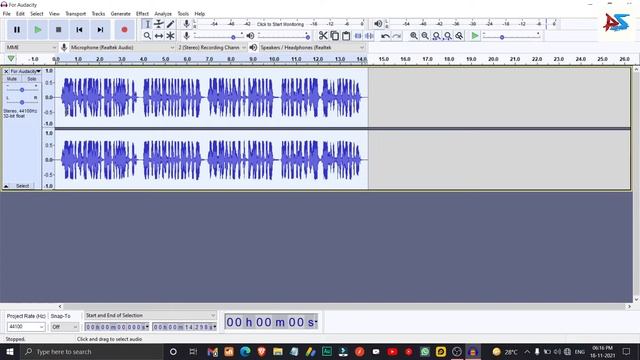Select the Time Shift tool
Viewport: 640px width, 360px height.
click(x=159, y=36)
